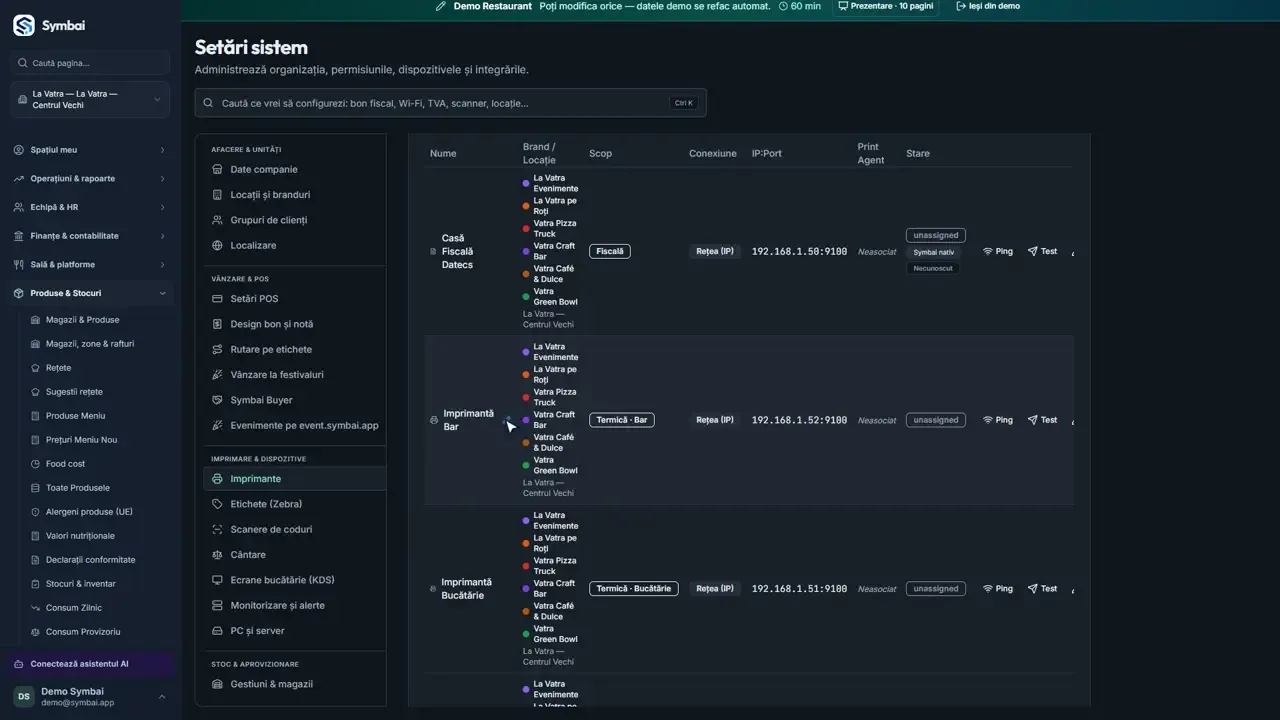The height and width of the screenshot is (720, 1280).
Task: Click Conectează asistentul AI
Action: point(88,664)
